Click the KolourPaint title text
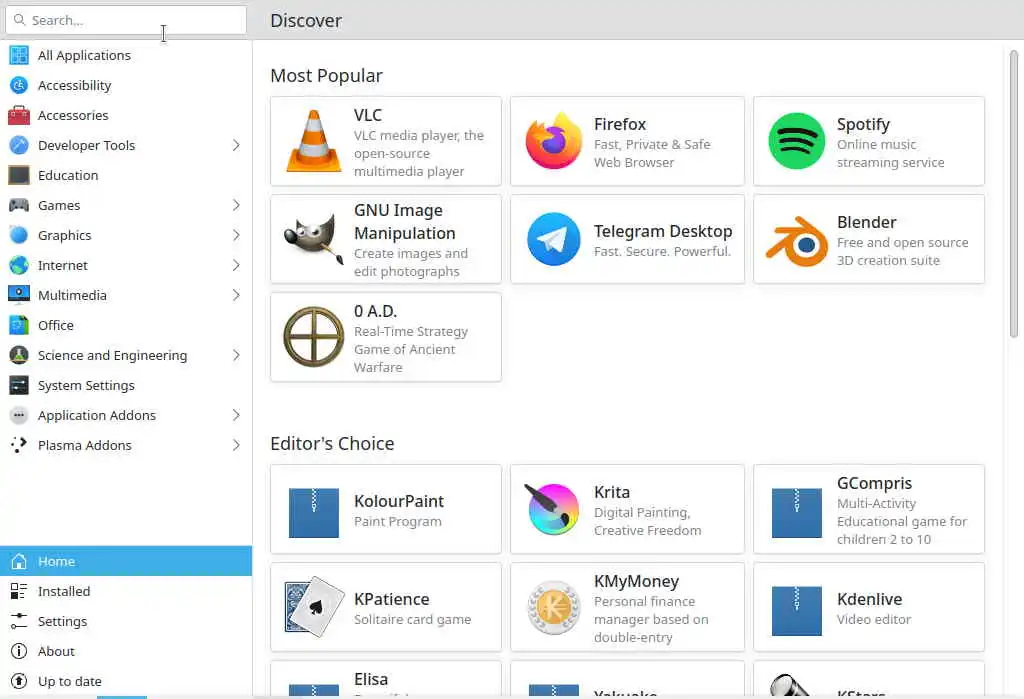1024x699 pixels. tap(399, 501)
